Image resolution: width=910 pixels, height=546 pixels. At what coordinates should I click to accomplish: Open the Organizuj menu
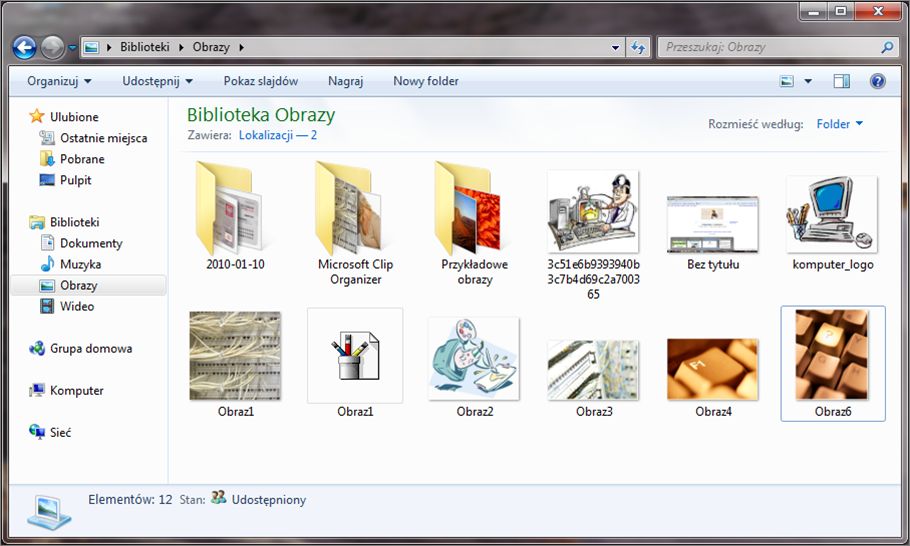tap(59, 81)
